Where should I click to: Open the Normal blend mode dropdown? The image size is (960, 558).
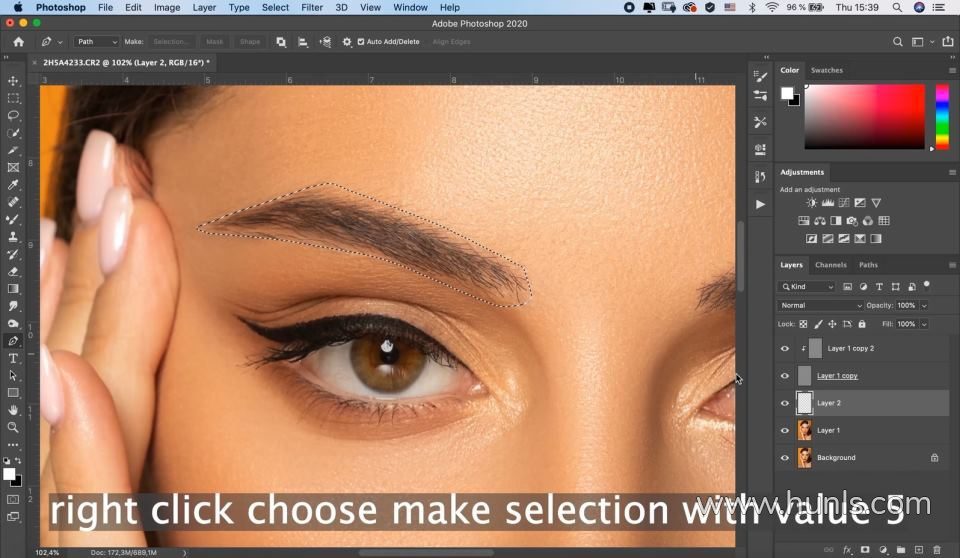pos(820,305)
